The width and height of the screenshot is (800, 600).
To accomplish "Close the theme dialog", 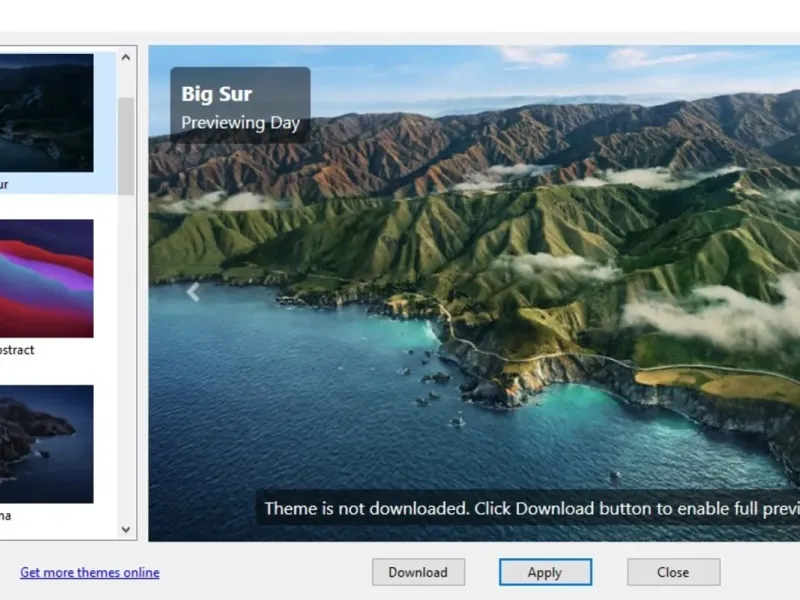I will pyautogui.click(x=673, y=572).
